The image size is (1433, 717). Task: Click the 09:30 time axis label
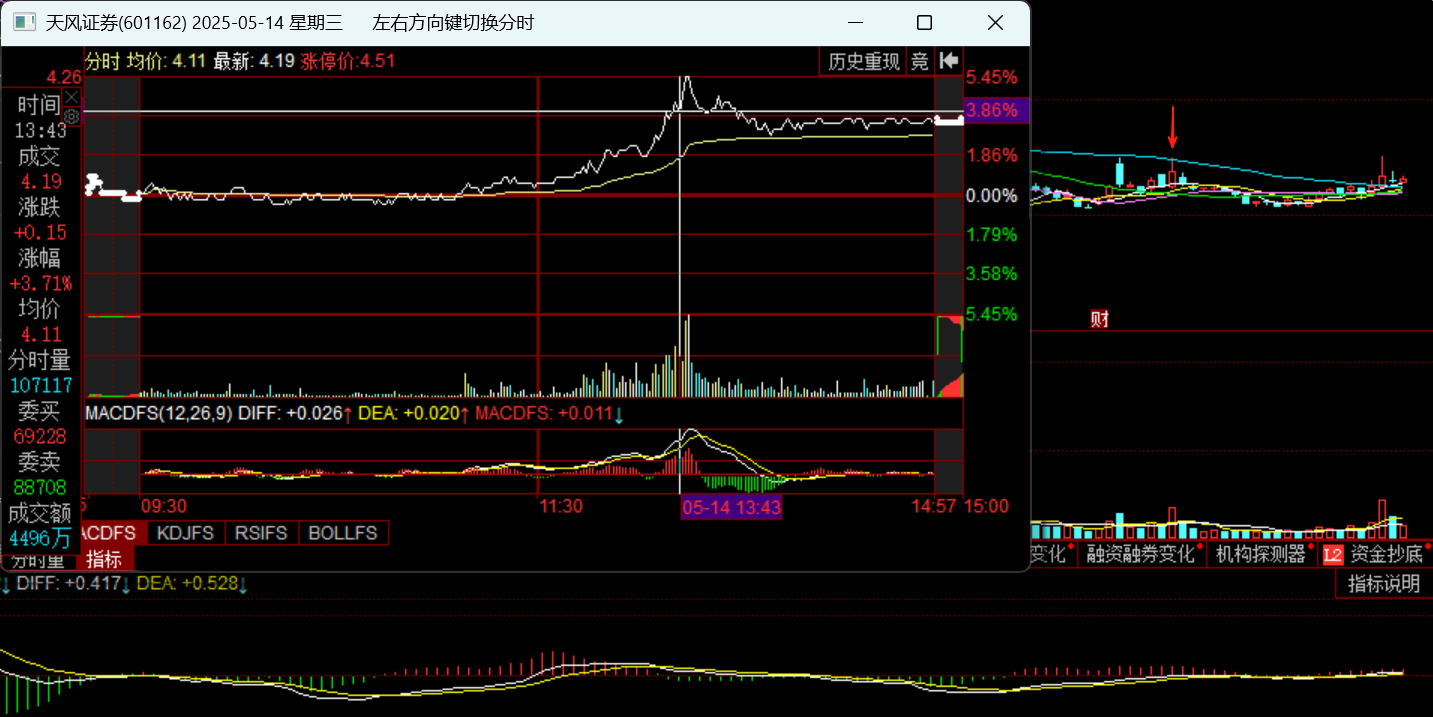click(164, 507)
